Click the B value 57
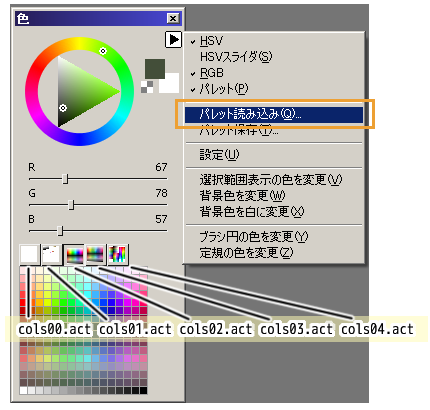The height and width of the screenshot is (410, 430). 161,219
